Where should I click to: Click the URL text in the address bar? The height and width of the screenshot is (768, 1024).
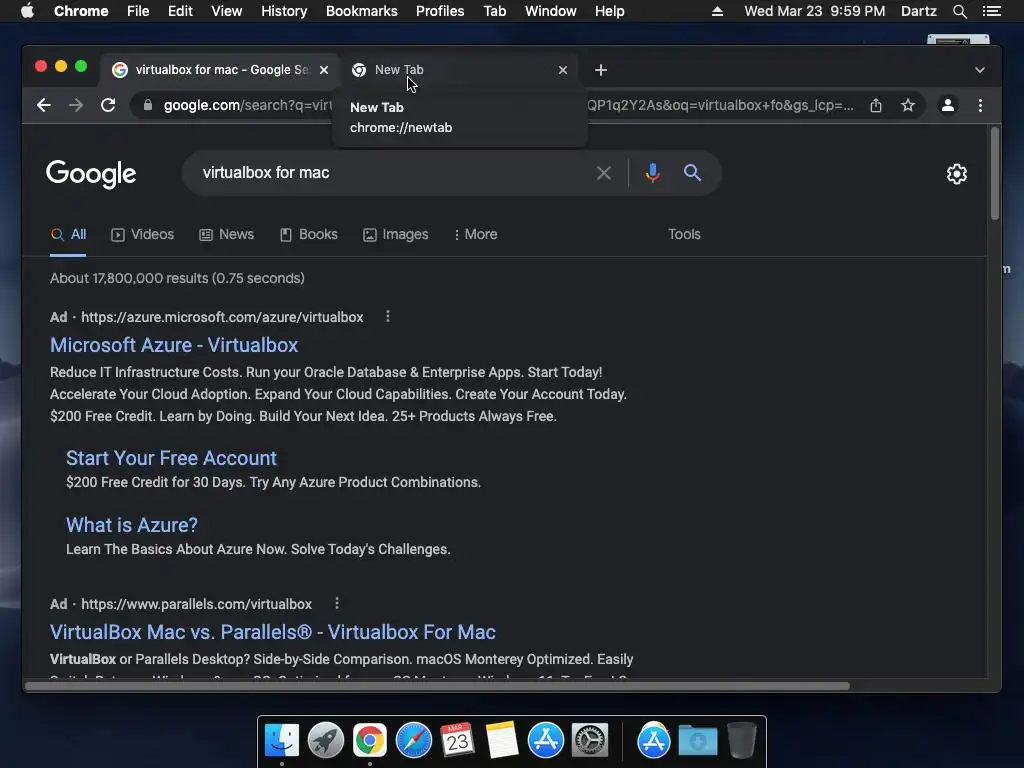(x=248, y=105)
